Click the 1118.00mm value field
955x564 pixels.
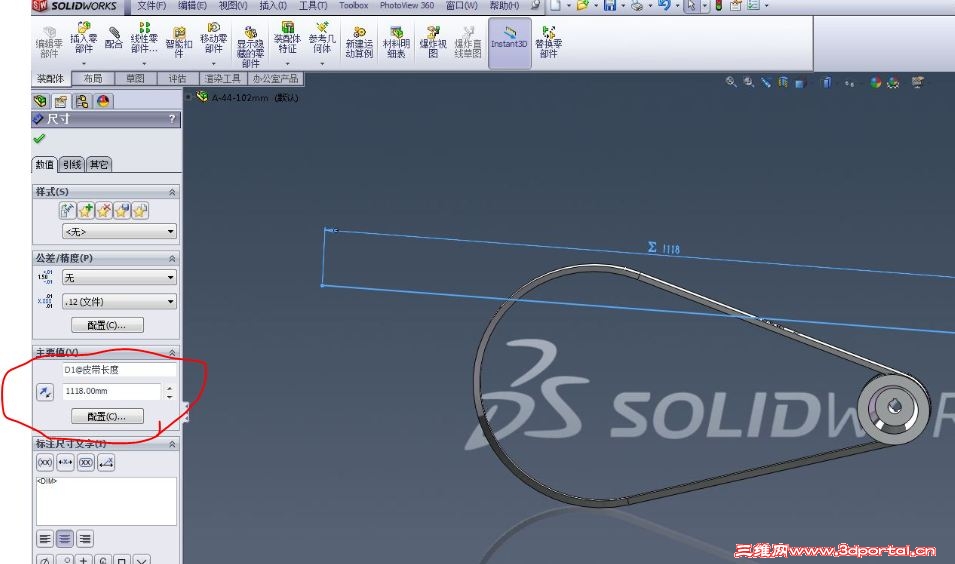point(111,391)
